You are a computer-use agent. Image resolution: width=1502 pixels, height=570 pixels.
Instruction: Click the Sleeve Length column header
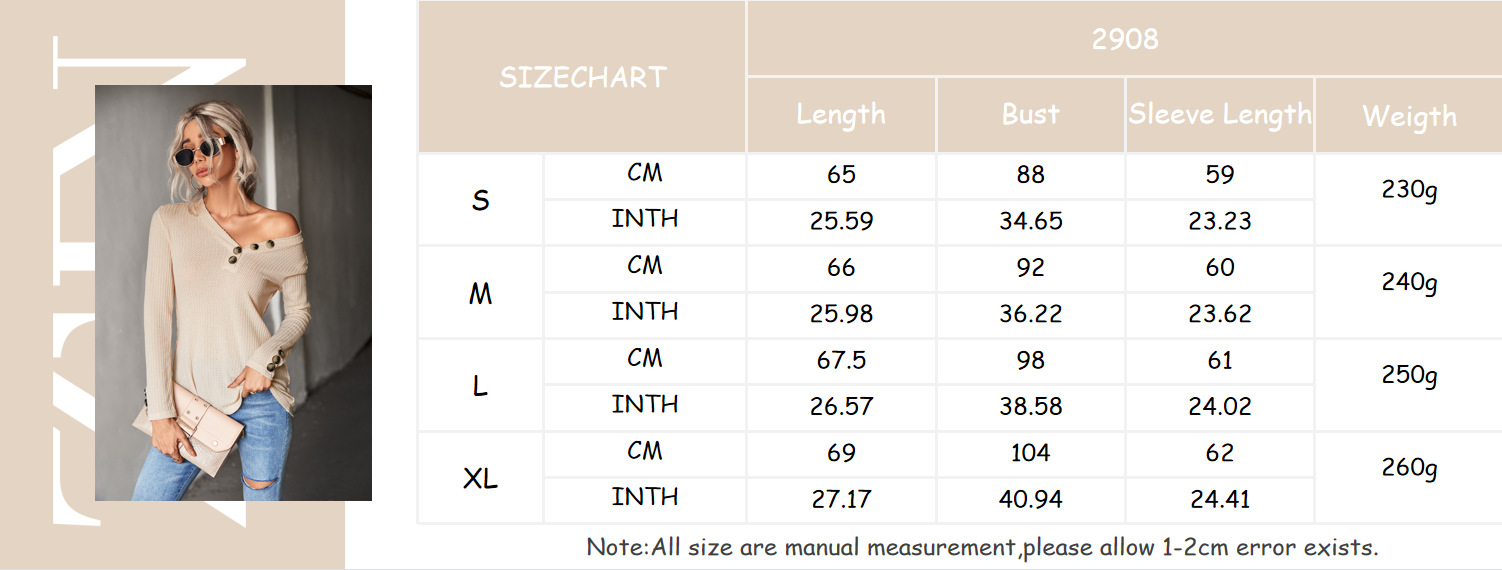[1219, 115]
